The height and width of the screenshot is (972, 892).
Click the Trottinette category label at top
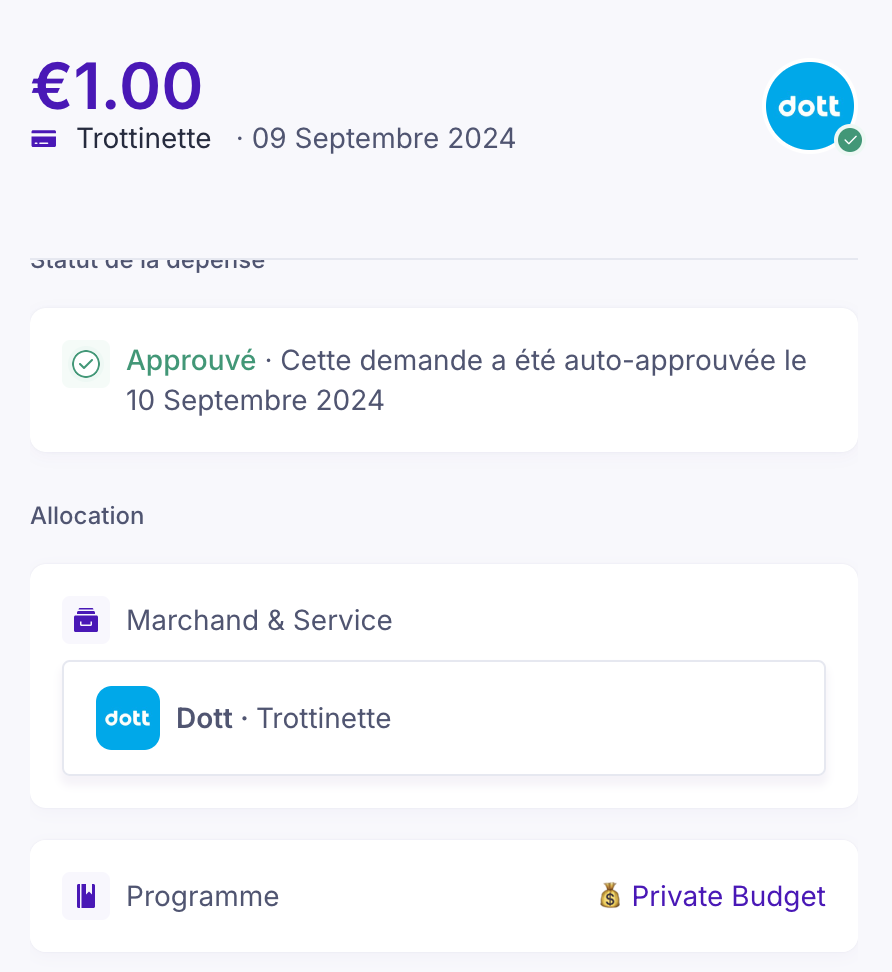click(144, 138)
